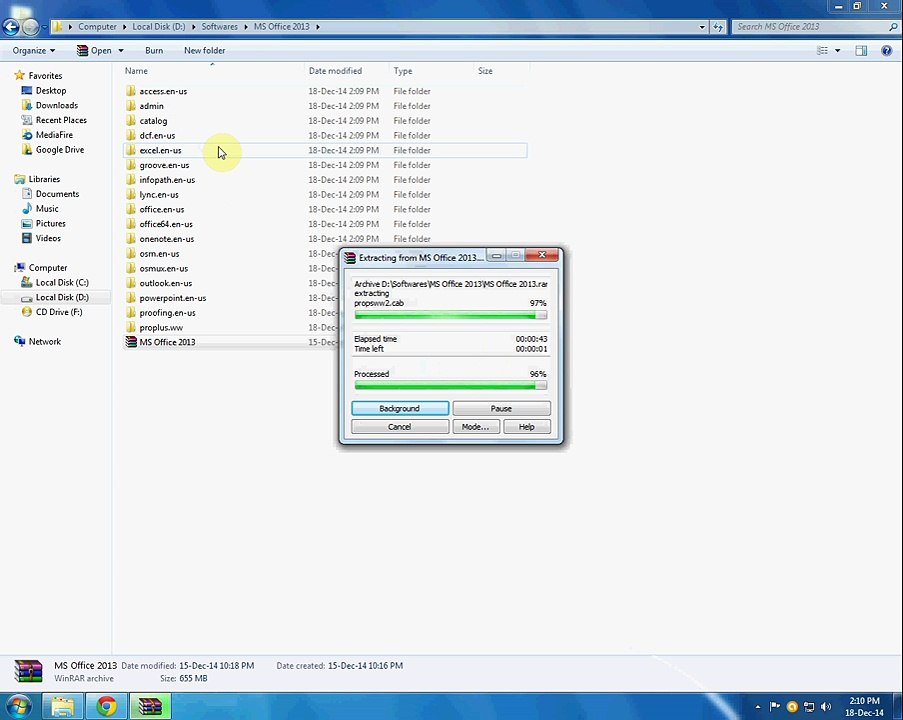This screenshot has height=720, width=903.
Task: Go back with the Back arrow
Action: [11, 26]
